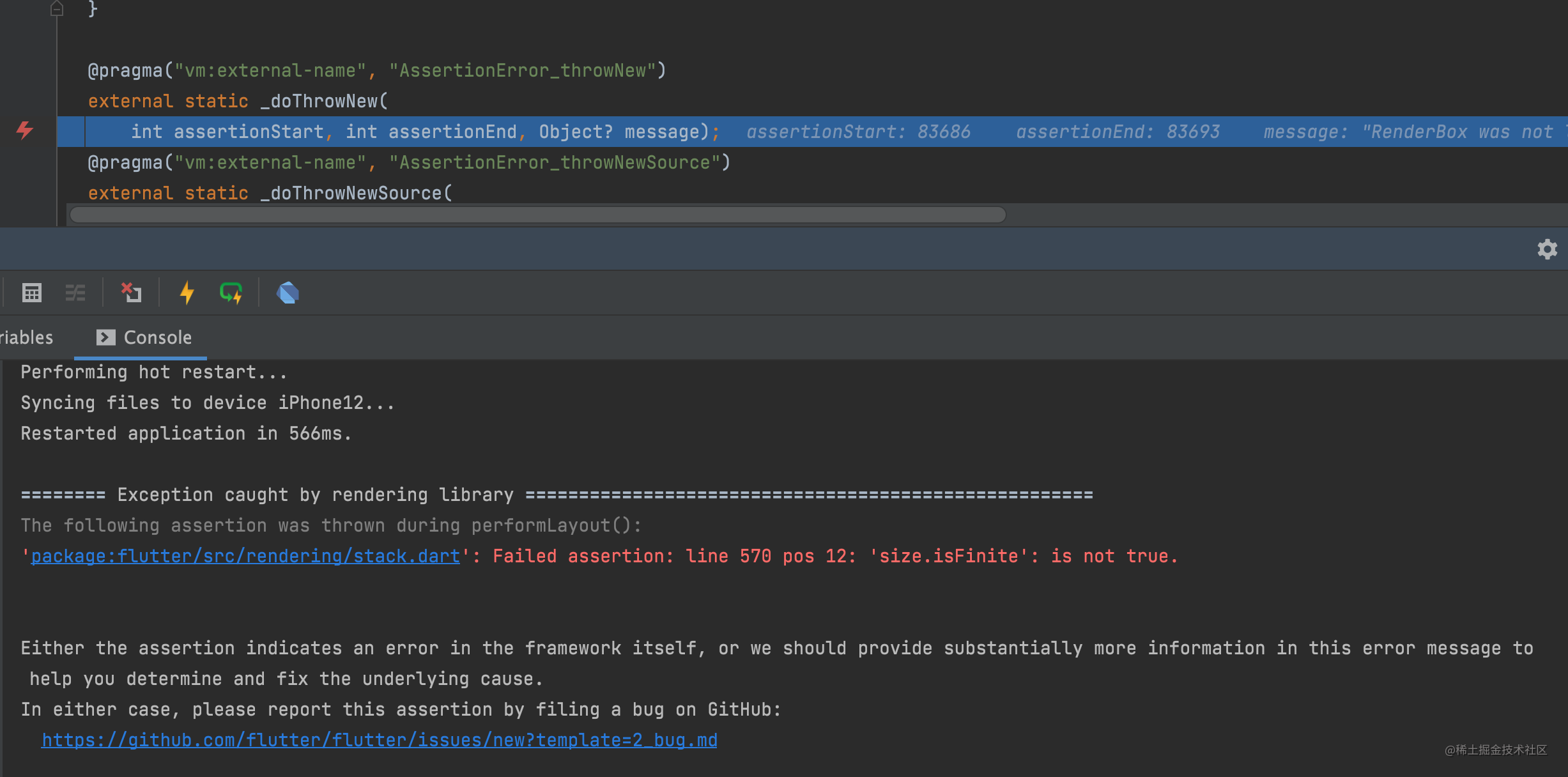Trigger Flutter Hot Reload lightning bolt
The width and height of the screenshot is (1568, 777).
pyautogui.click(x=187, y=293)
